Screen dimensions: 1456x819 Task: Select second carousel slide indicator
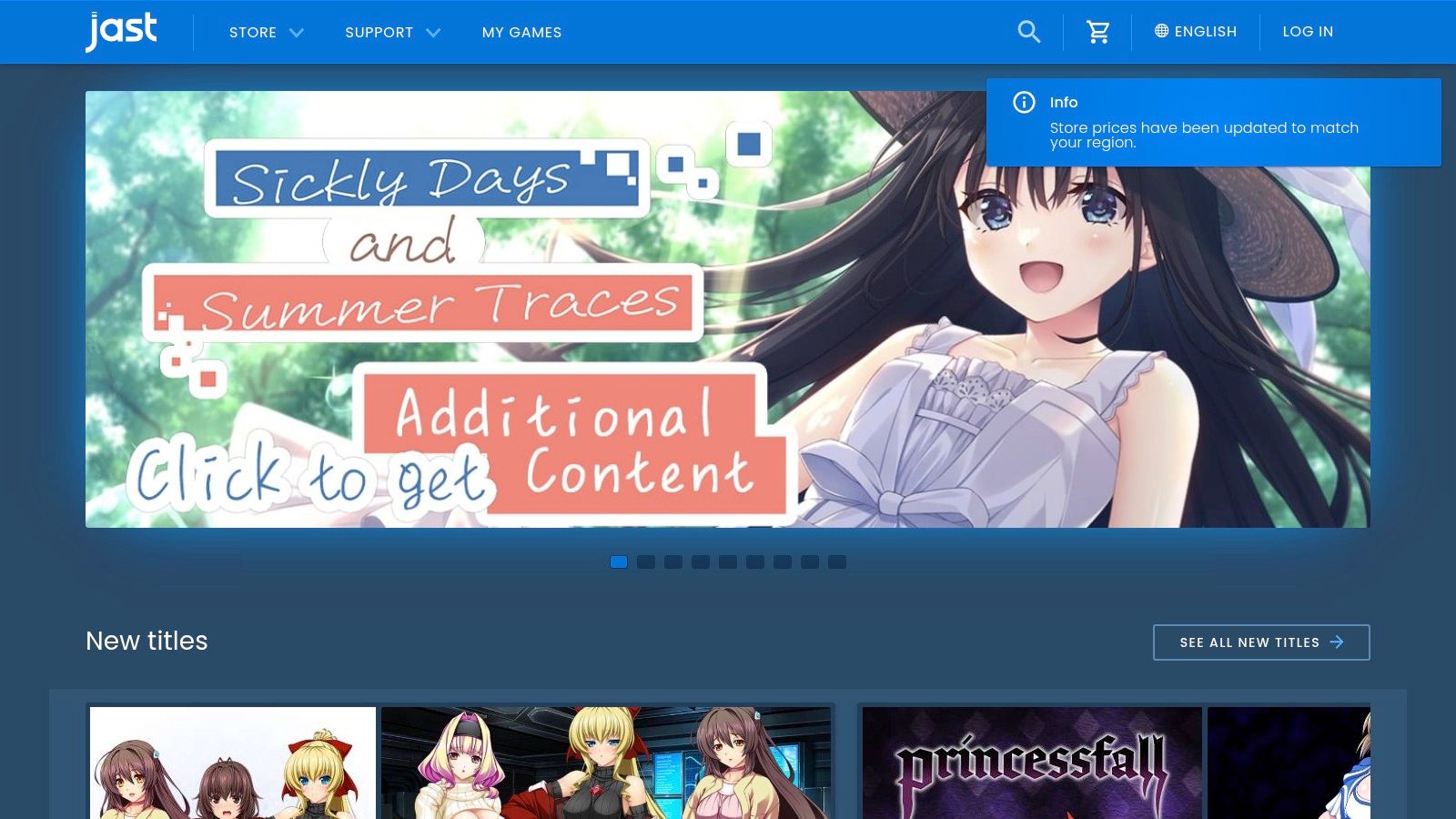(646, 561)
